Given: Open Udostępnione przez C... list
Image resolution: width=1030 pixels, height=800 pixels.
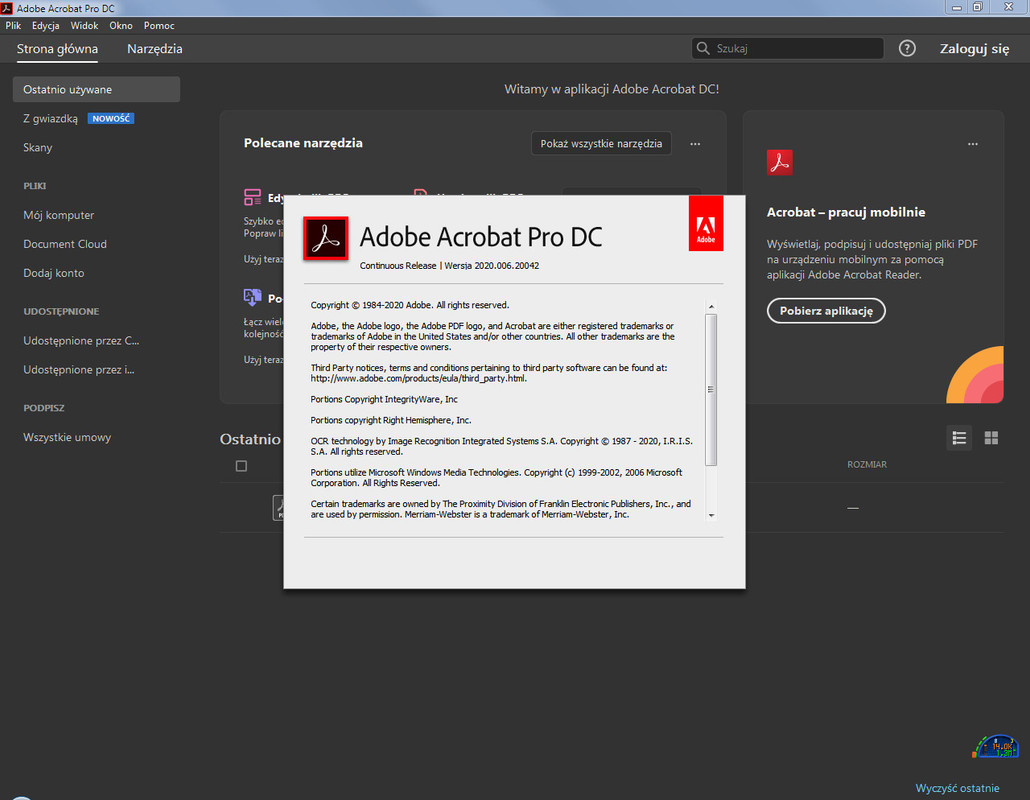Looking at the screenshot, I should coord(81,340).
